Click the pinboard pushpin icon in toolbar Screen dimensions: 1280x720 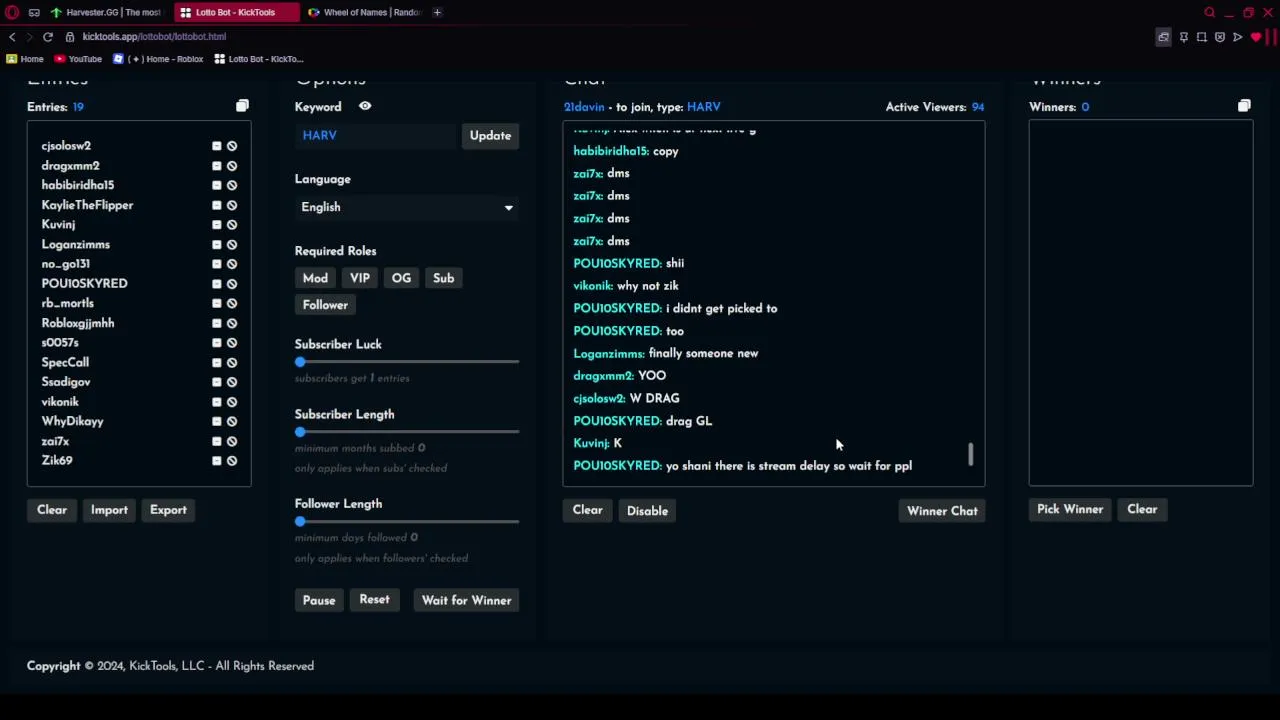1184,37
